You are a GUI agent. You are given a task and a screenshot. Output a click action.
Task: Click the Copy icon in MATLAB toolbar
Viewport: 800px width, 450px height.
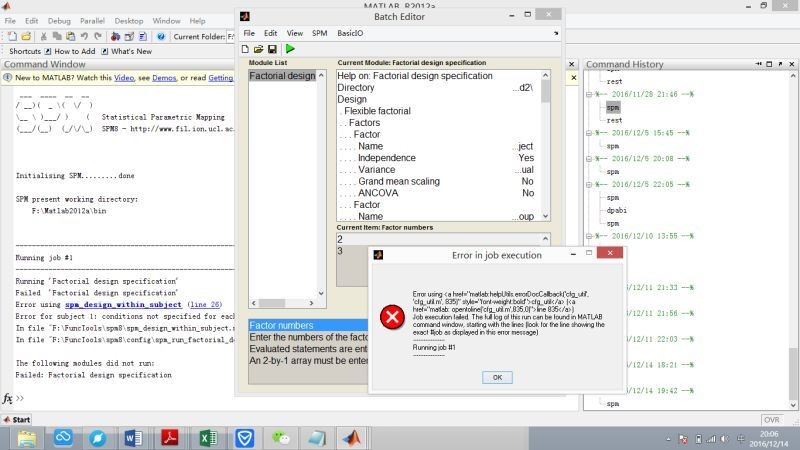coord(57,36)
